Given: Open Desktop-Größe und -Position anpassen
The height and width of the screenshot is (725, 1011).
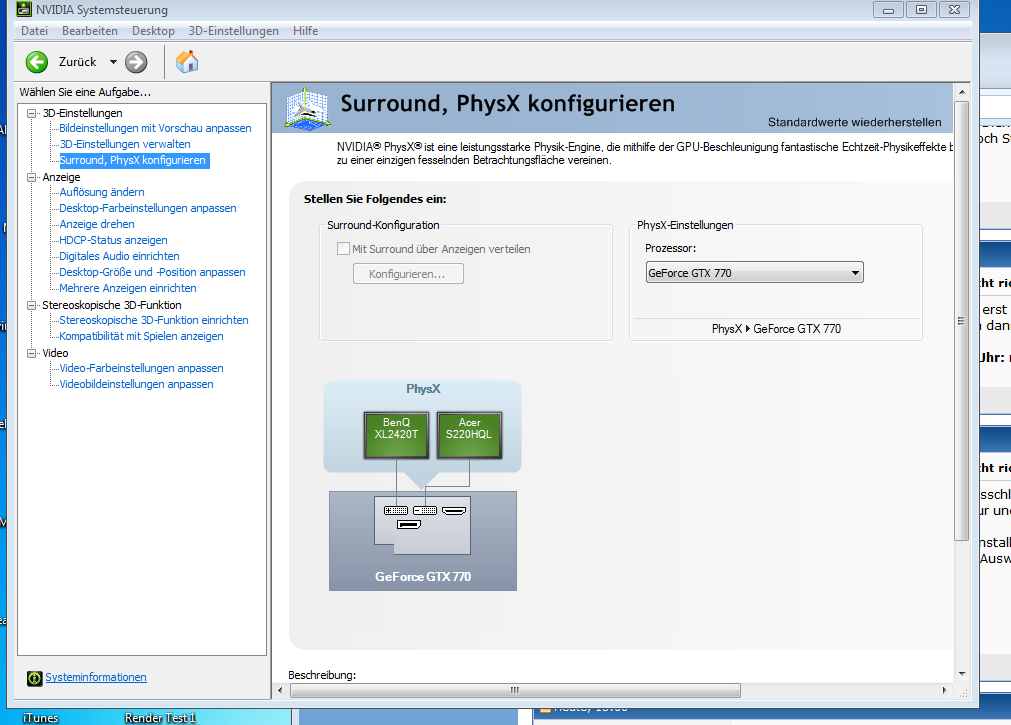Looking at the screenshot, I should pos(152,272).
